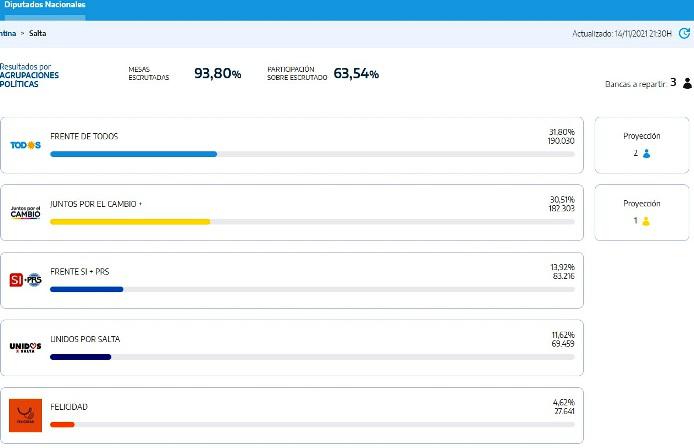Click the yellow person icon in second Proyección
Viewport: 694px width, 448px height.
pos(646,221)
